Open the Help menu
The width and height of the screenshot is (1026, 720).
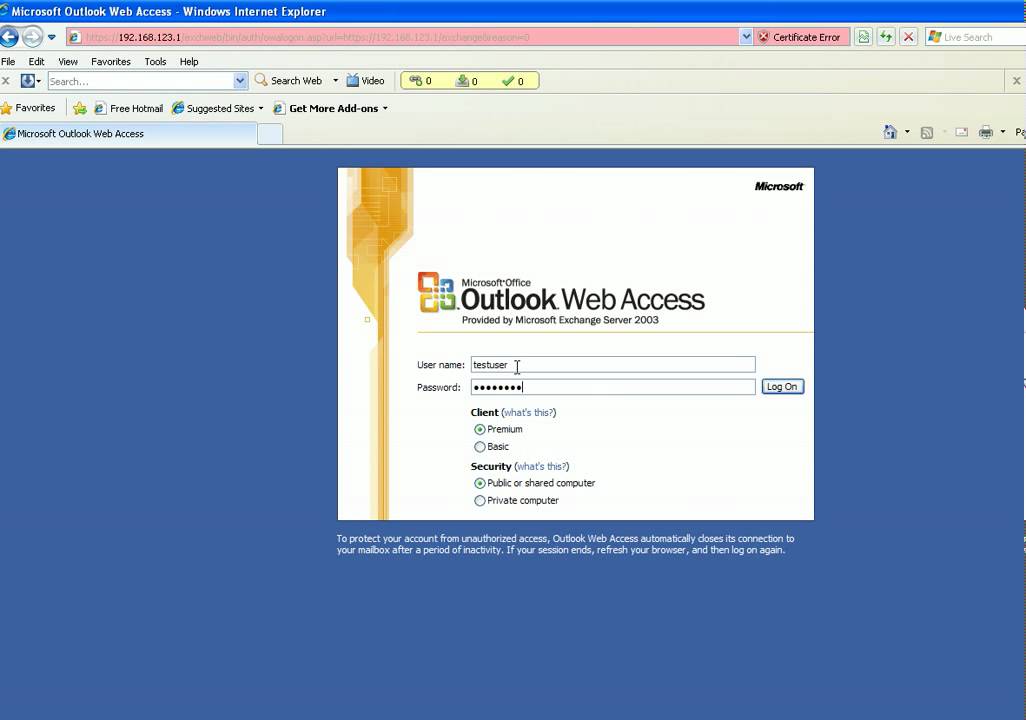coord(189,62)
